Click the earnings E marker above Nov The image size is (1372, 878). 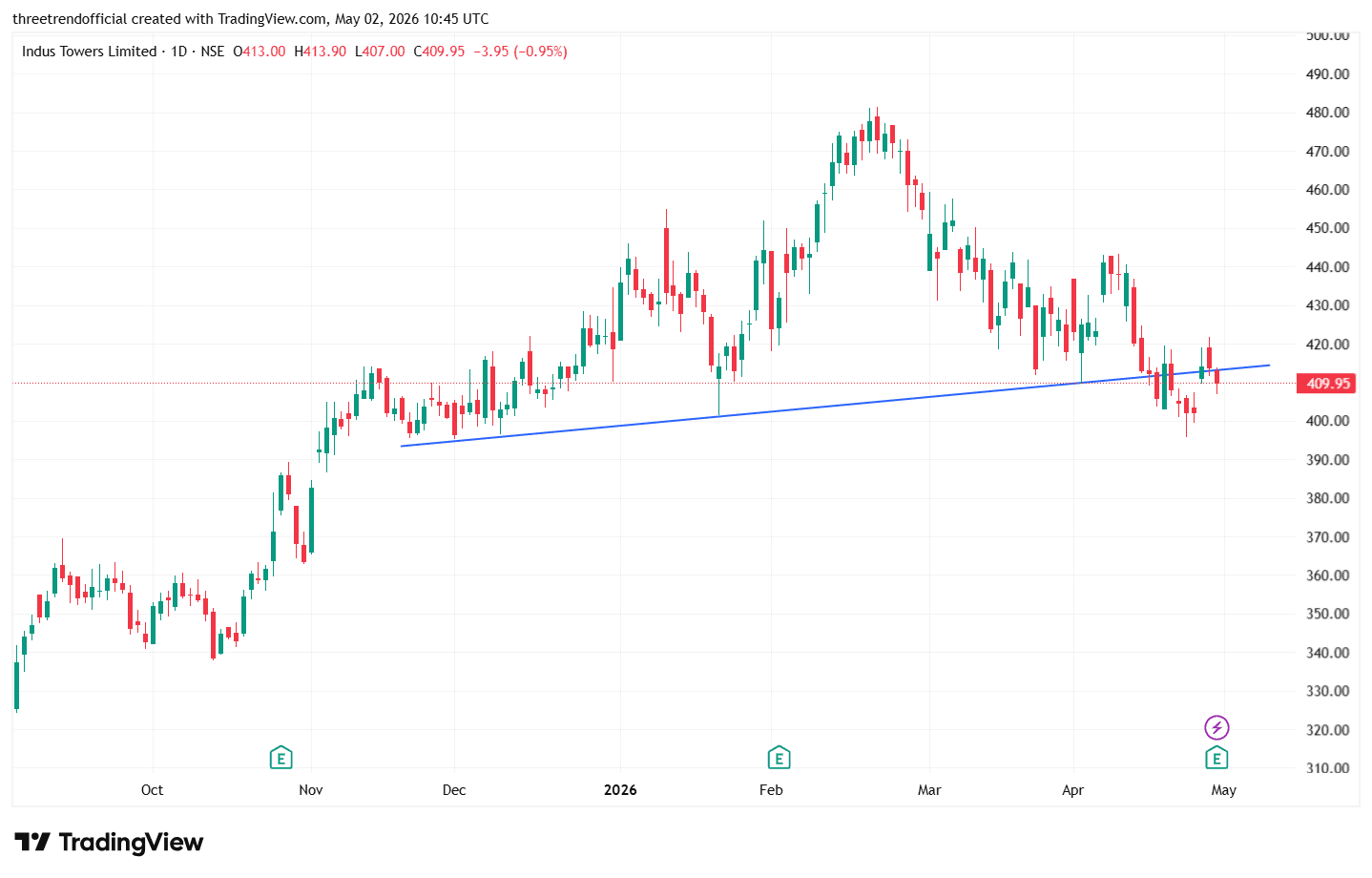click(x=281, y=758)
